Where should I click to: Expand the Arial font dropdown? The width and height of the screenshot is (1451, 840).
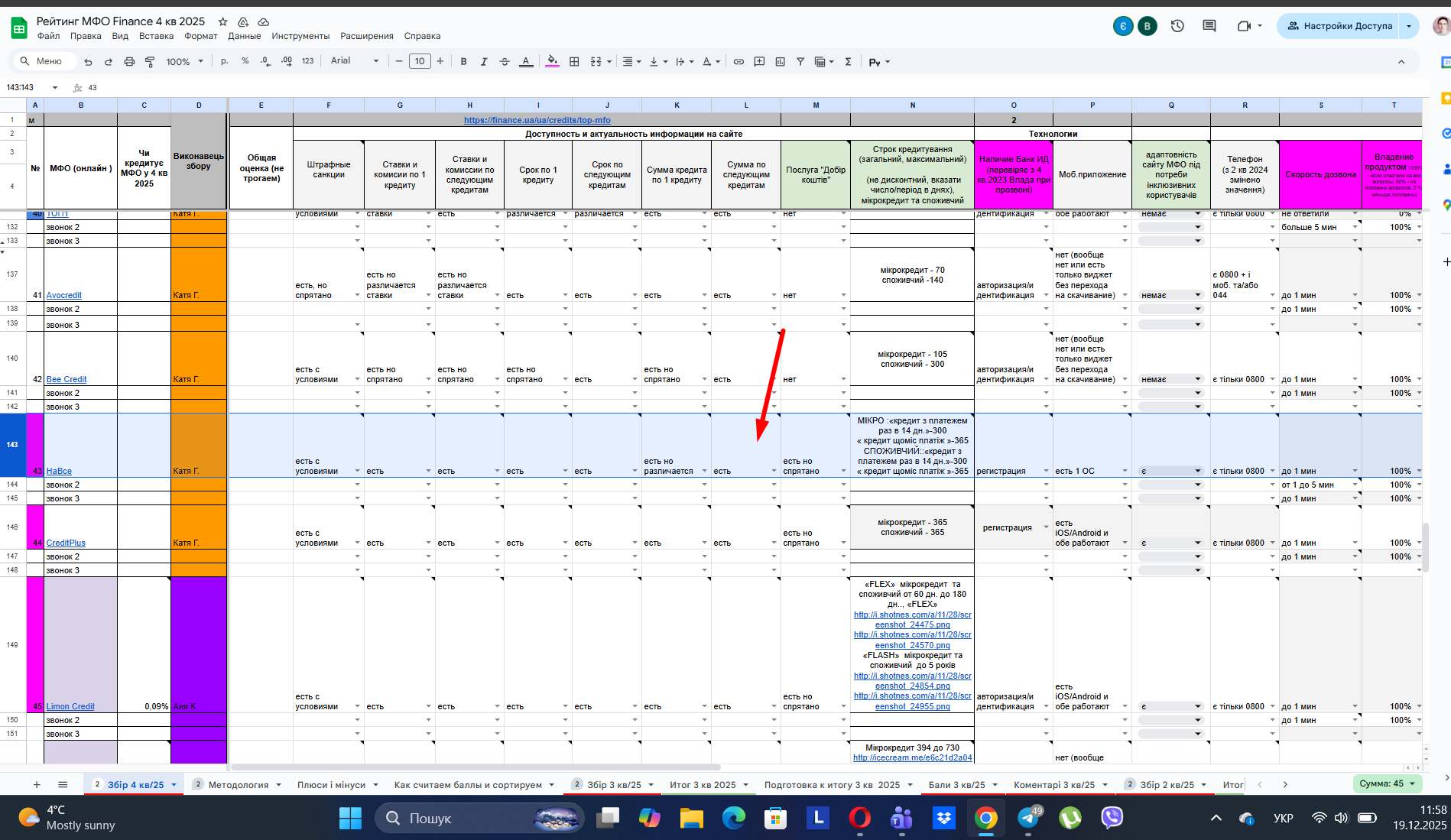pos(355,61)
